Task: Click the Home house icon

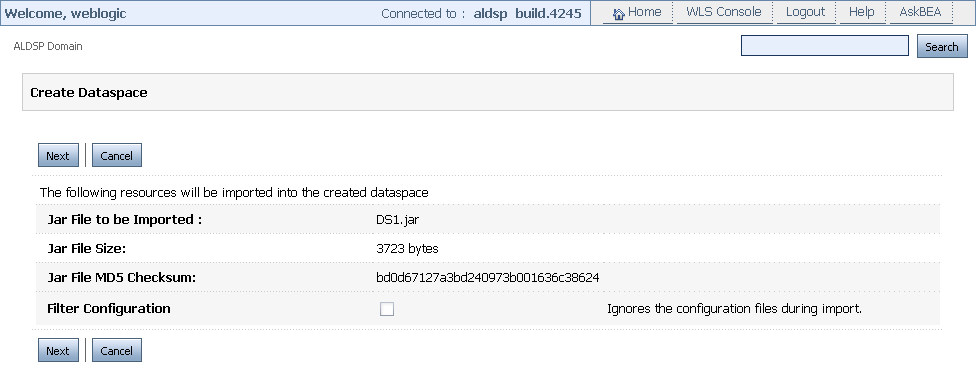Action: tap(619, 14)
